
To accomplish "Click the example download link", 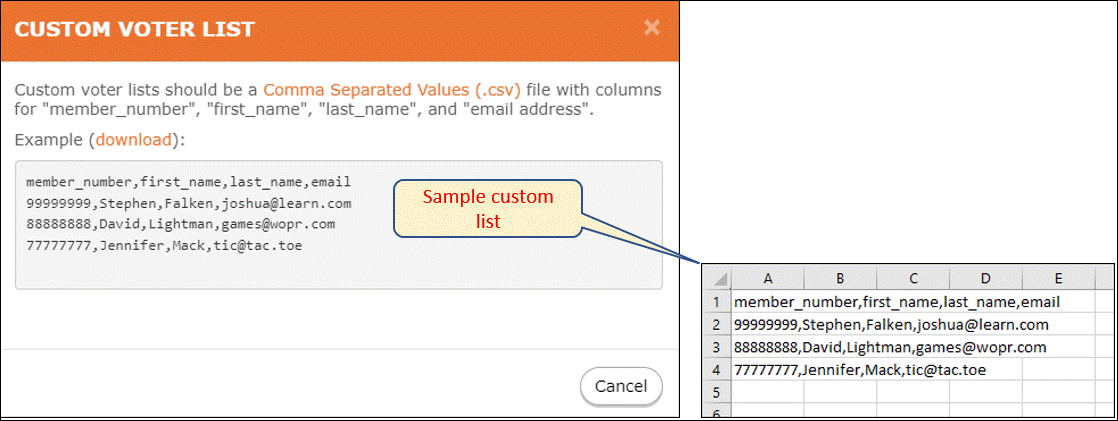I will coord(134,140).
